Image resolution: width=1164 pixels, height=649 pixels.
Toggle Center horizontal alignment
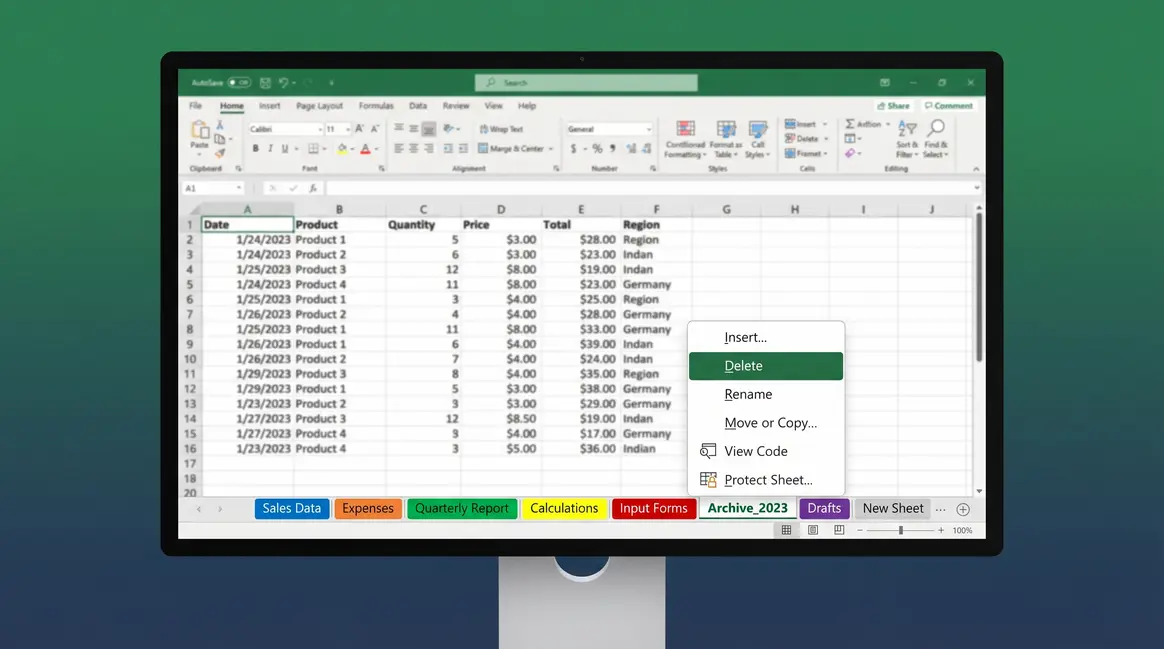(413, 149)
